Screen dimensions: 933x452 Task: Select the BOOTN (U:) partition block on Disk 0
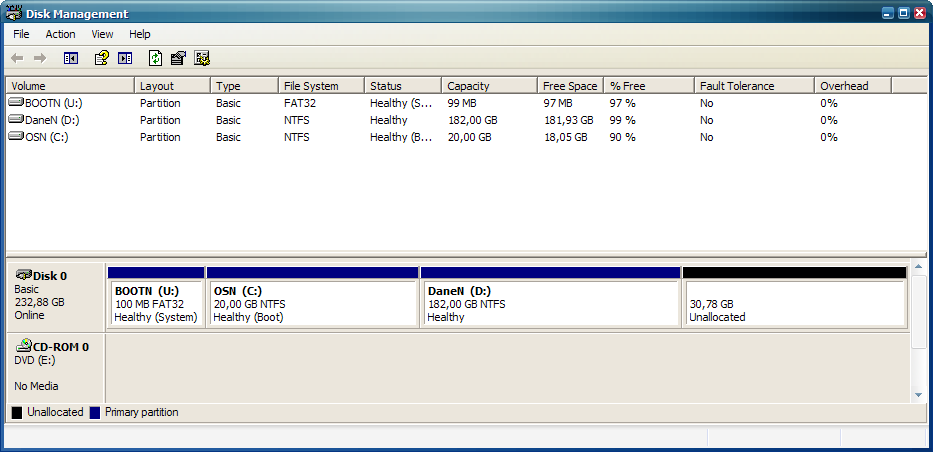click(156, 297)
